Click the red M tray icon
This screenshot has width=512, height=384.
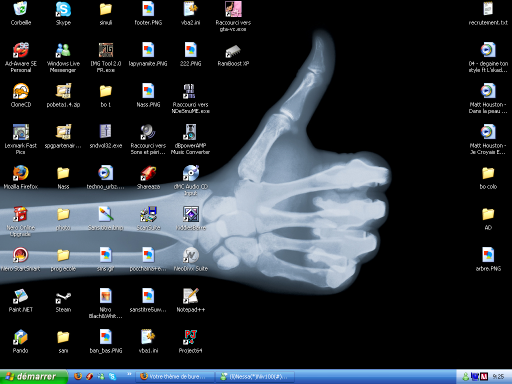click(x=484, y=377)
